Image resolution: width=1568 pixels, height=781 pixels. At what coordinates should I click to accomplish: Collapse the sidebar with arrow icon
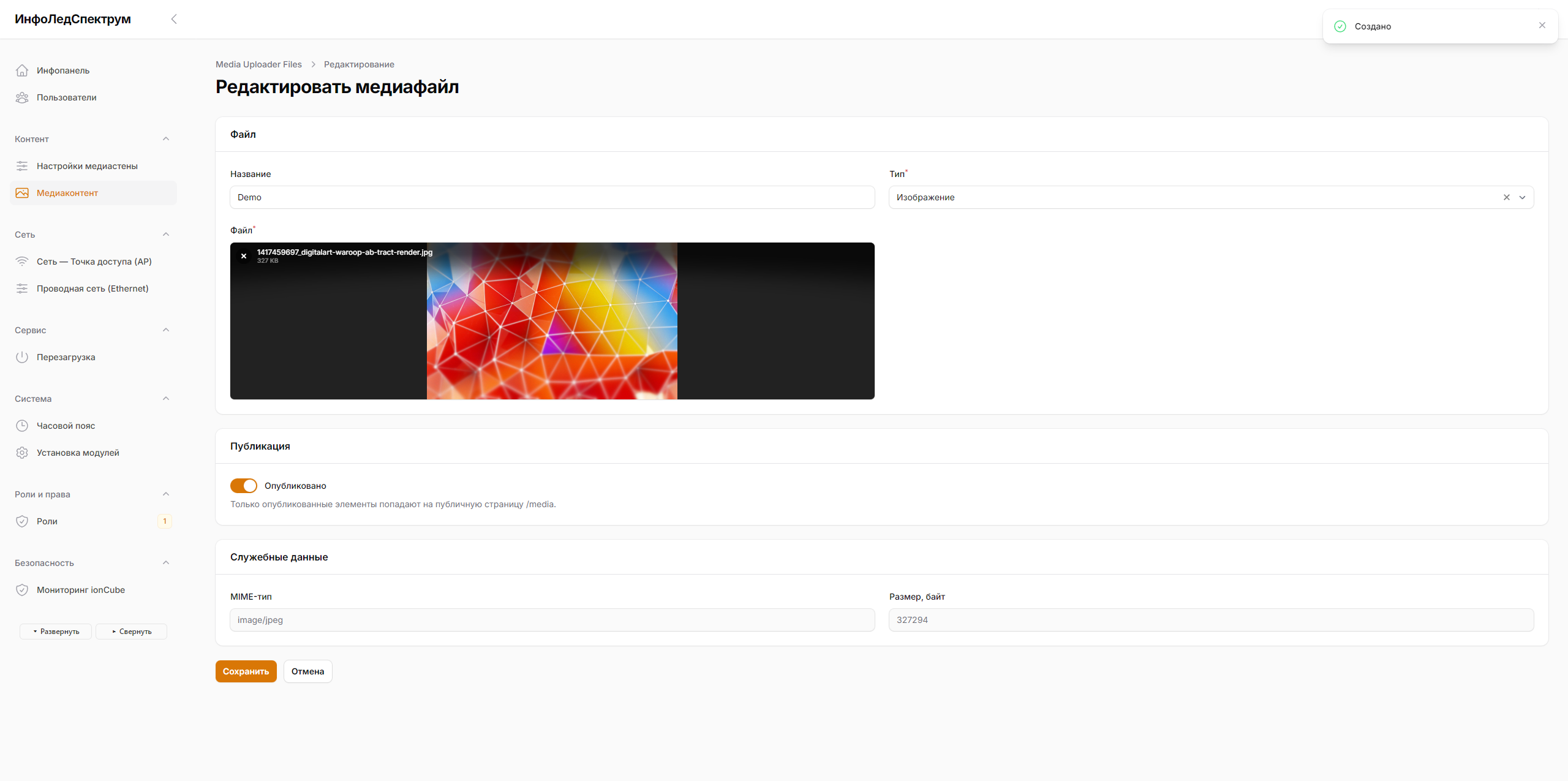[174, 19]
